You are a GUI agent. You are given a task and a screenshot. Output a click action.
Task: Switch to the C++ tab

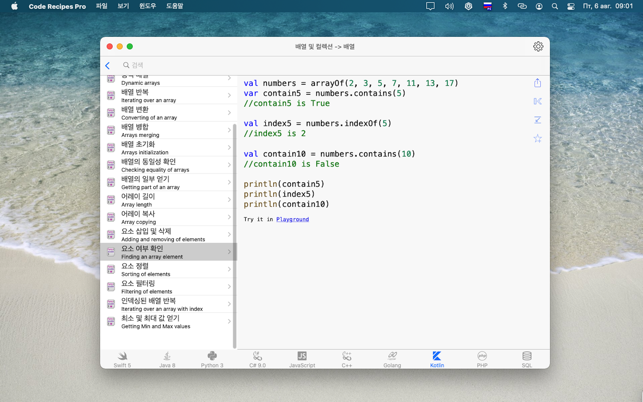(x=347, y=359)
